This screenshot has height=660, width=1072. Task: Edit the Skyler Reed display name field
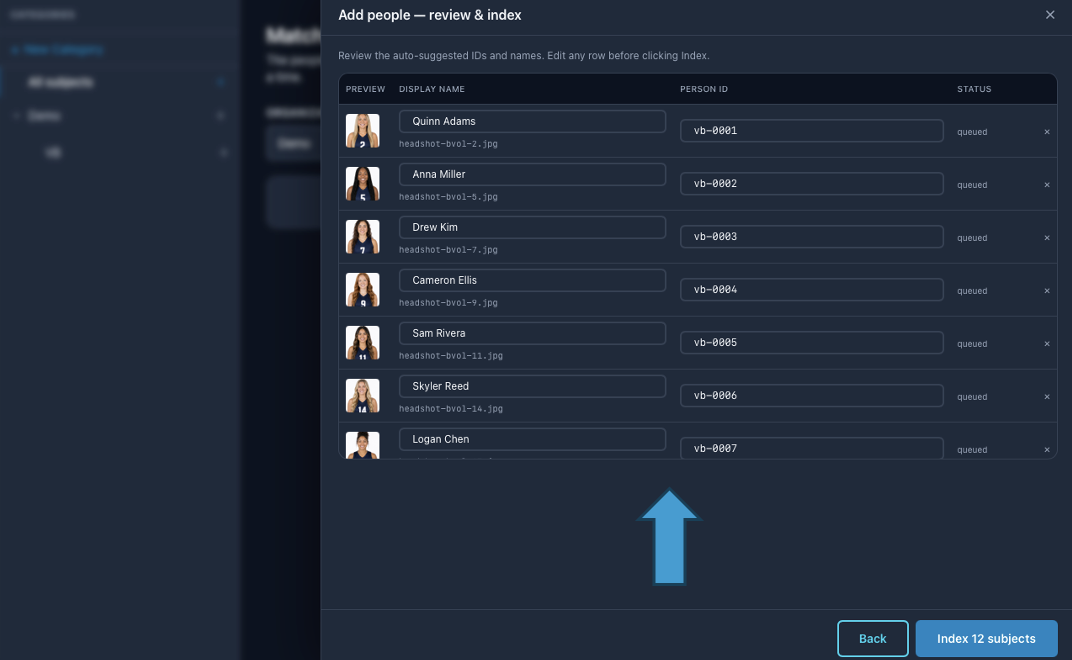click(x=532, y=386)
